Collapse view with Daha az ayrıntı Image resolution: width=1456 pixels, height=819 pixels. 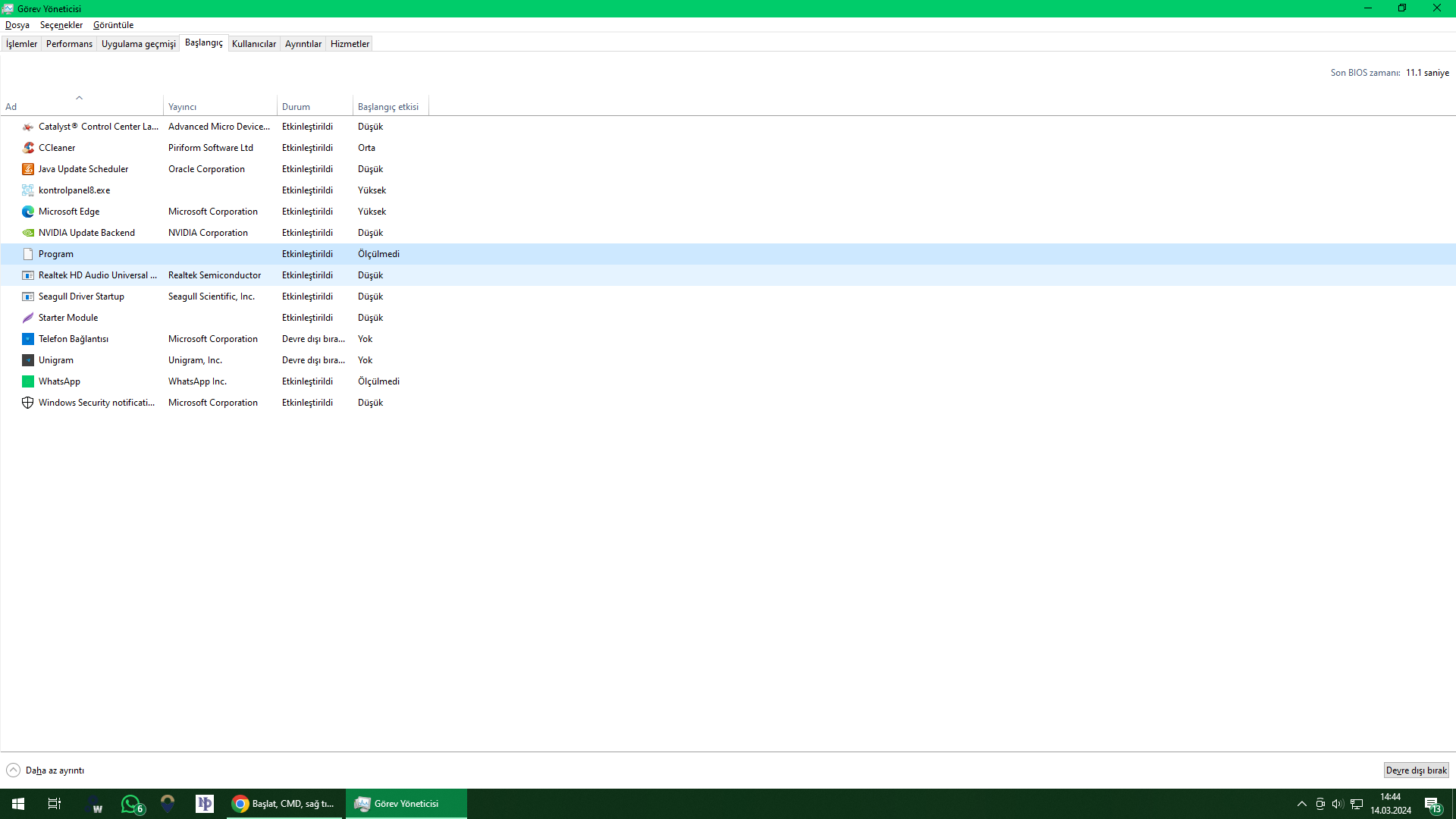[45, 770]
